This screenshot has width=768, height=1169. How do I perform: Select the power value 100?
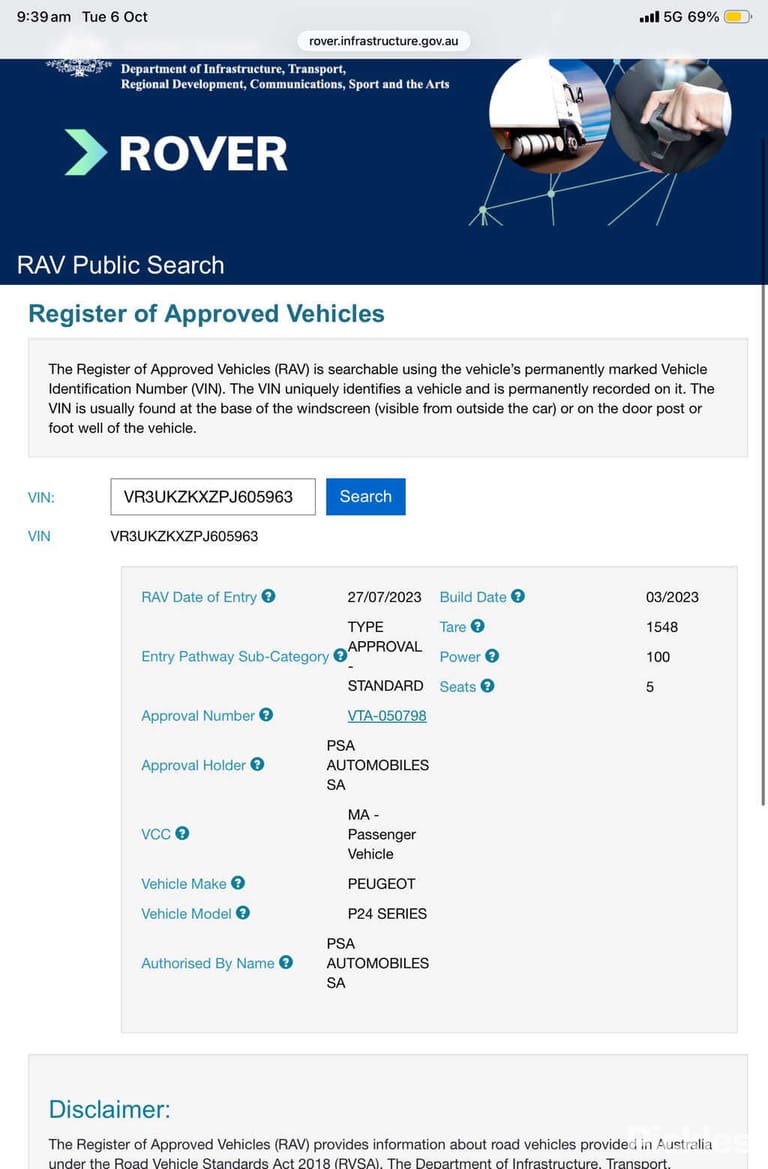coord(658,657)
